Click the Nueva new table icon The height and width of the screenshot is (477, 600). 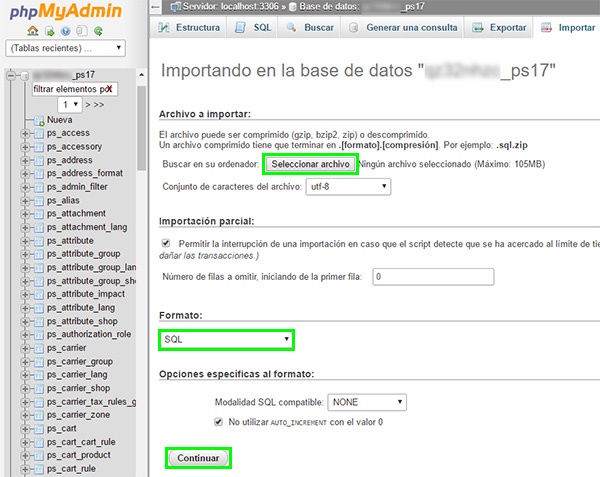click(39, 121)
